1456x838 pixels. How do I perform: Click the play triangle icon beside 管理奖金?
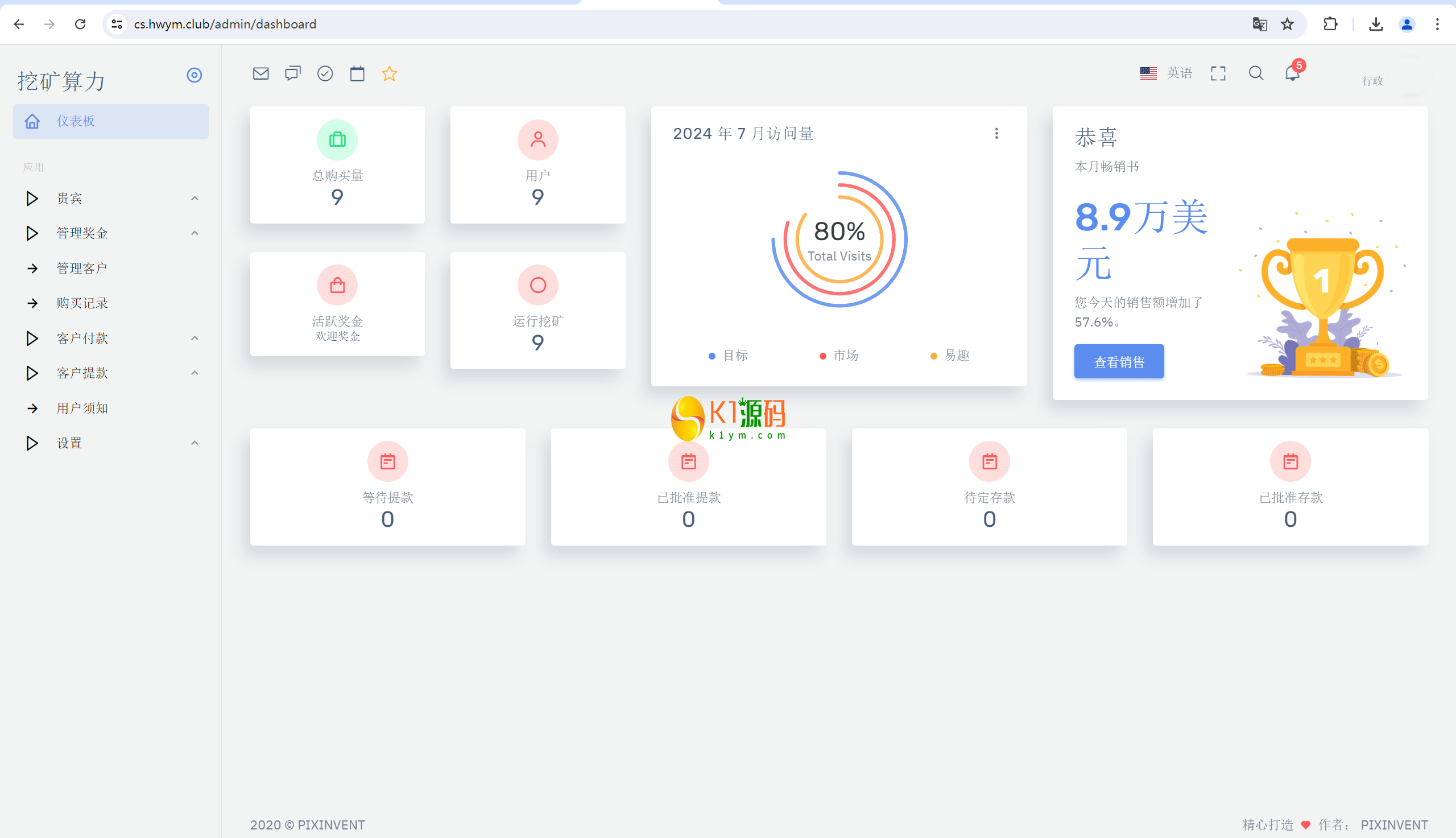click(x=32, y=233)
